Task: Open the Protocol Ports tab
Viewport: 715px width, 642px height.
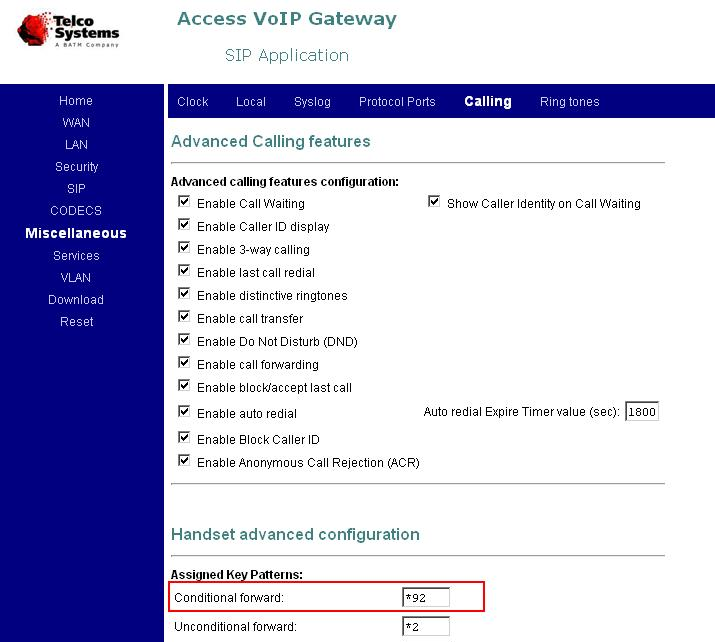Action: point(397,102)
